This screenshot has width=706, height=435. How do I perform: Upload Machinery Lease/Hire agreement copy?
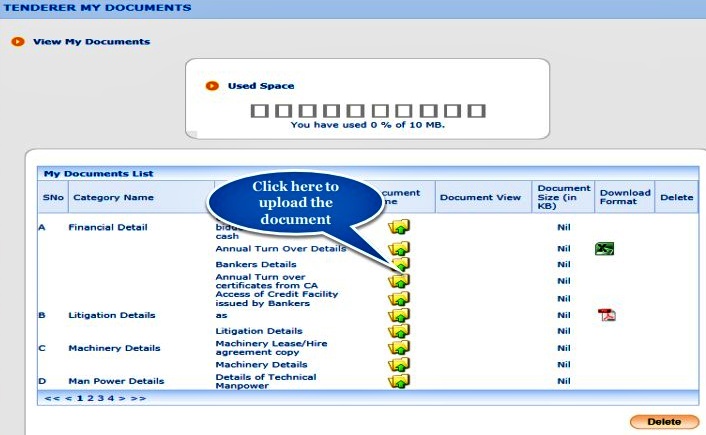[x=399, y=348]
